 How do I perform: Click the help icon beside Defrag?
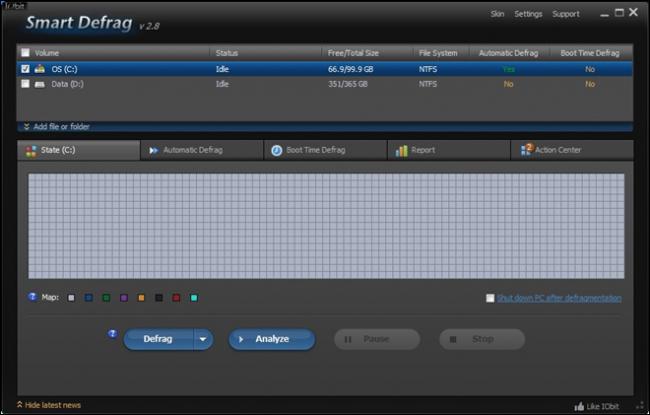112,334
